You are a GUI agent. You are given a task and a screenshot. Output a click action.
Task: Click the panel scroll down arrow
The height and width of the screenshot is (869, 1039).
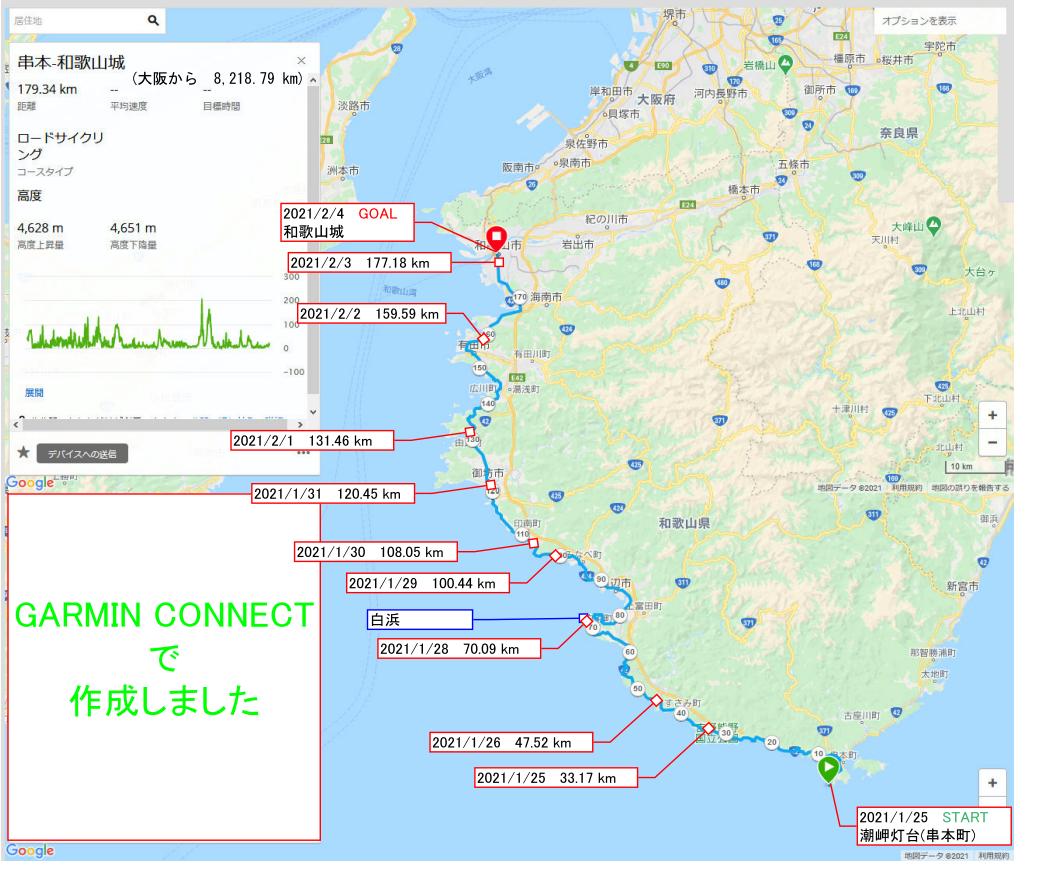click(313, 412)
